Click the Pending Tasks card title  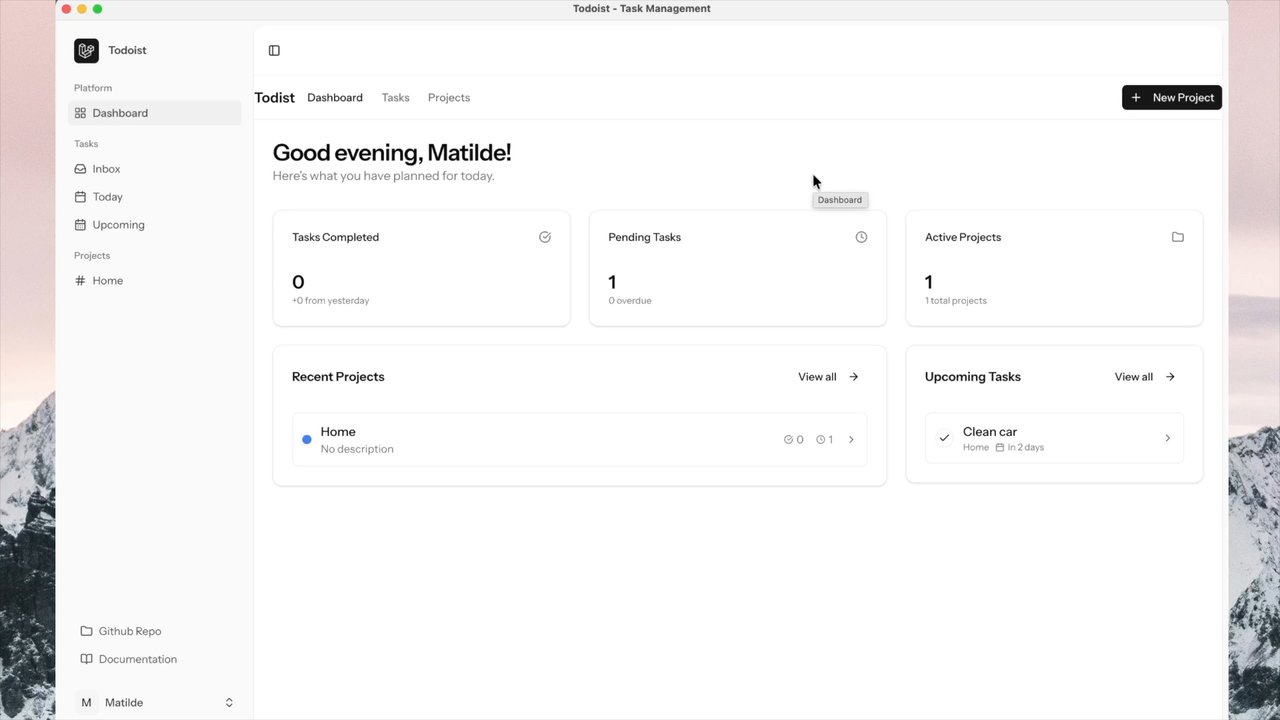tap(645, 237)
